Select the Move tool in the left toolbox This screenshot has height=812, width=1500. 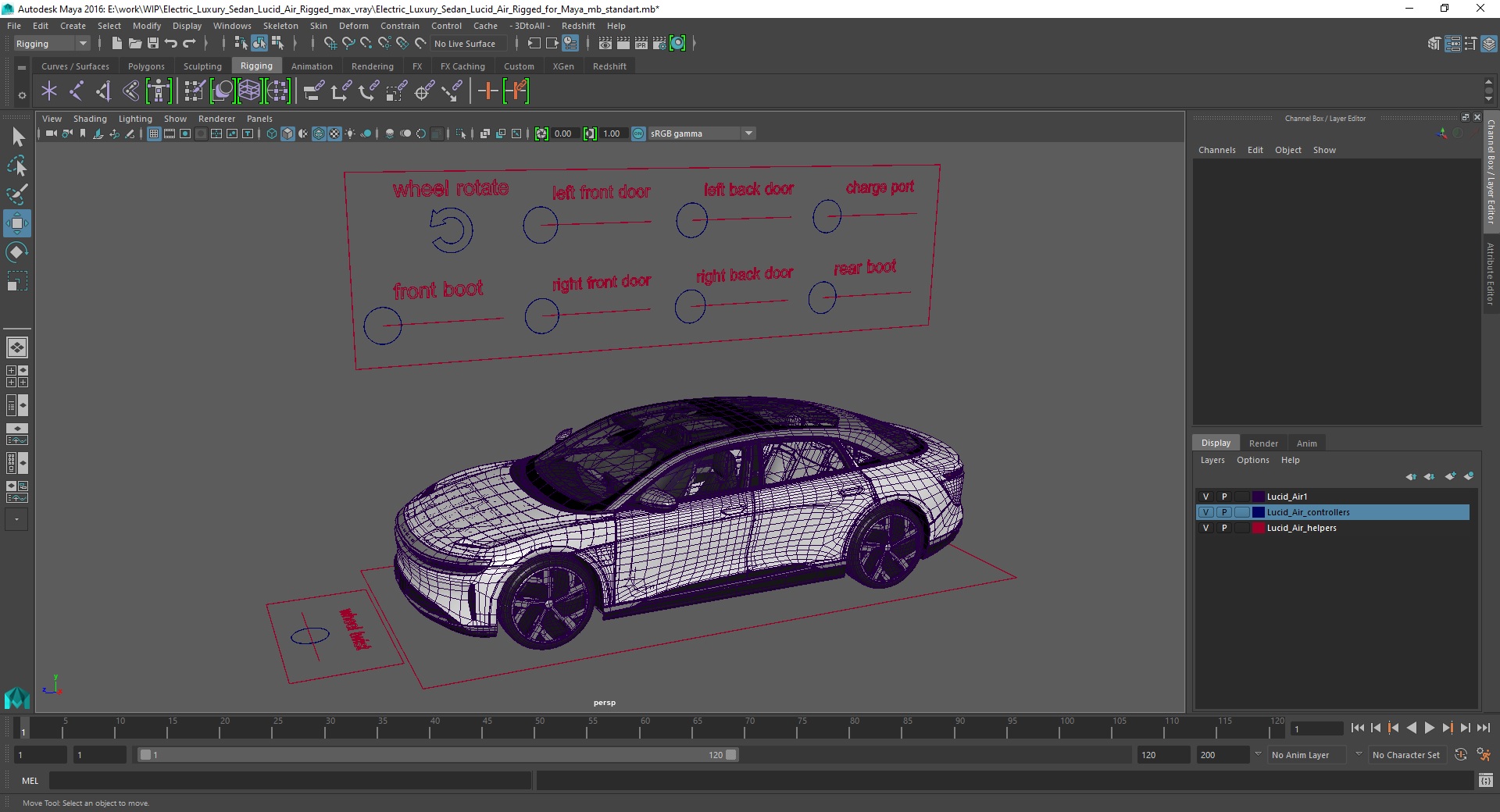click(16, 223)
